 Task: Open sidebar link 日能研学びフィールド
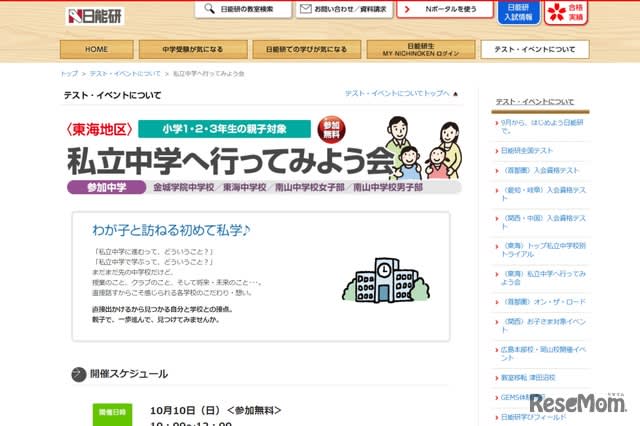pos(533,417)
